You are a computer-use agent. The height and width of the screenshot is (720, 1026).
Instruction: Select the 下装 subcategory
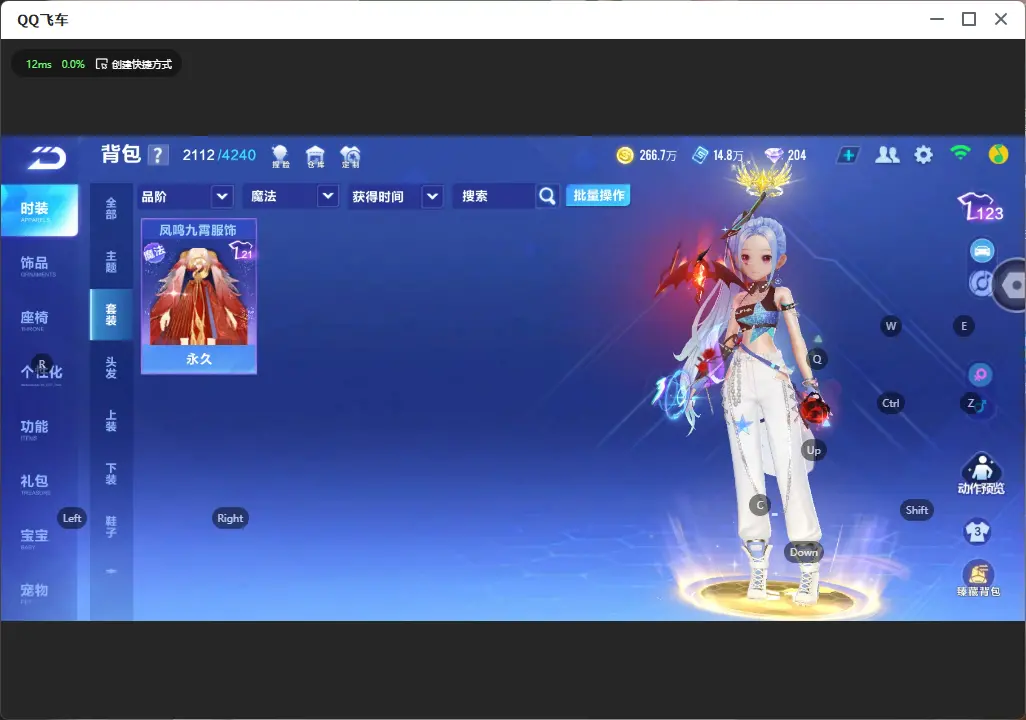point(111,474)
